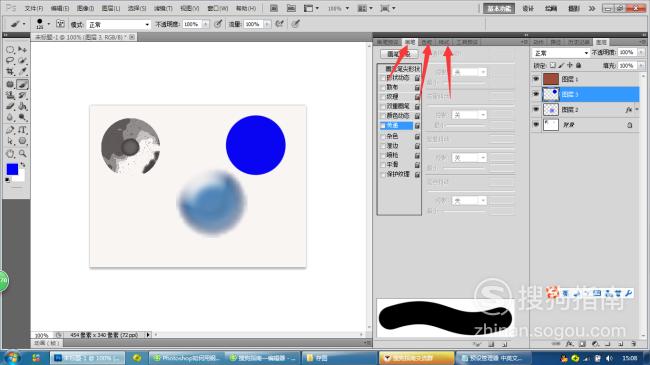
Task: Select the Crop tool
Action: point(10,72)
